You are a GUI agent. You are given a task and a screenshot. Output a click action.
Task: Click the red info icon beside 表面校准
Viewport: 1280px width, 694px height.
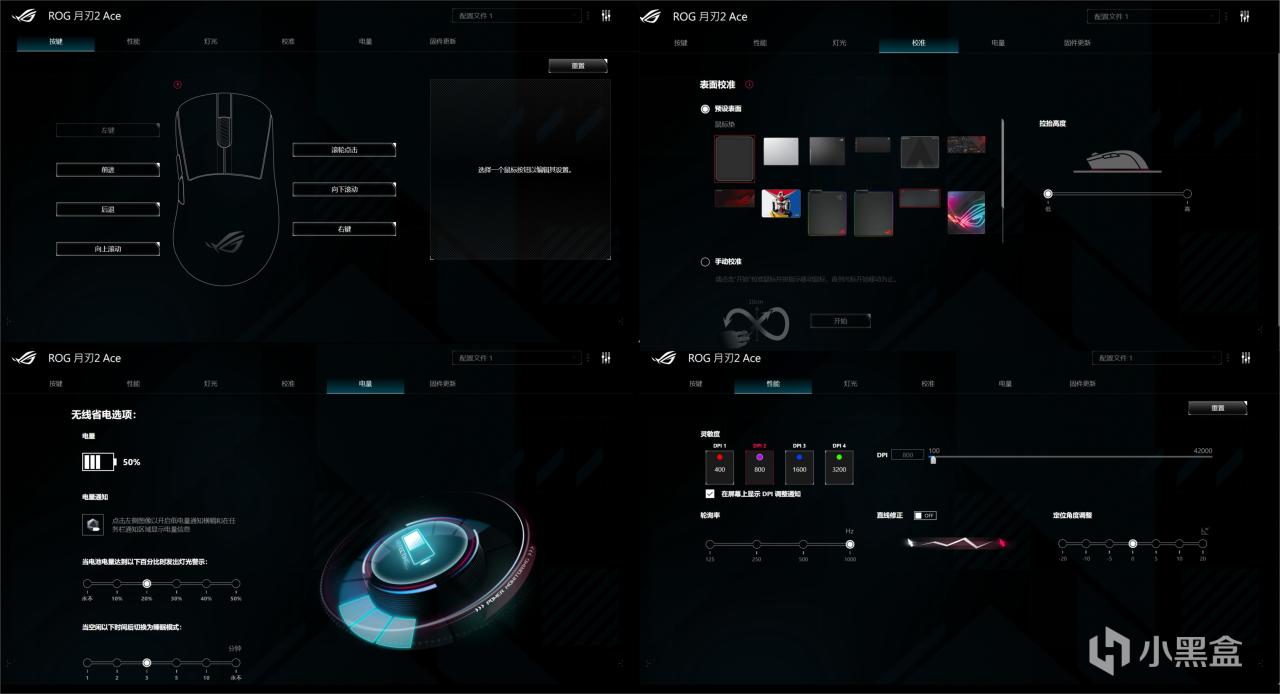749,85
